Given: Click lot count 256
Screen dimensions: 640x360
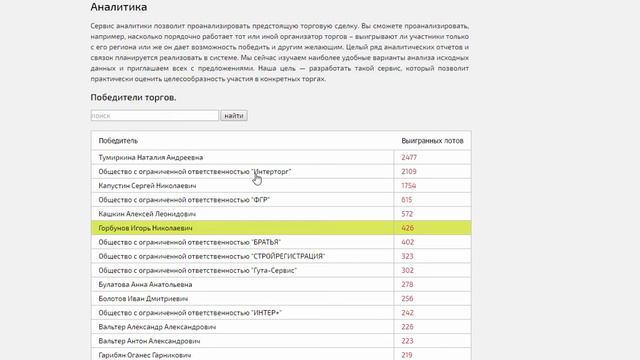Looking at the screenshot, I should pyautogui.click(x=407, y=298).
